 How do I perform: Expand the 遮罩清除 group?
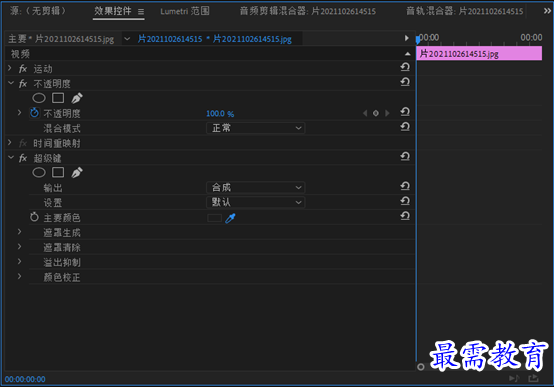pyautogui.click(x=20, y=247)
